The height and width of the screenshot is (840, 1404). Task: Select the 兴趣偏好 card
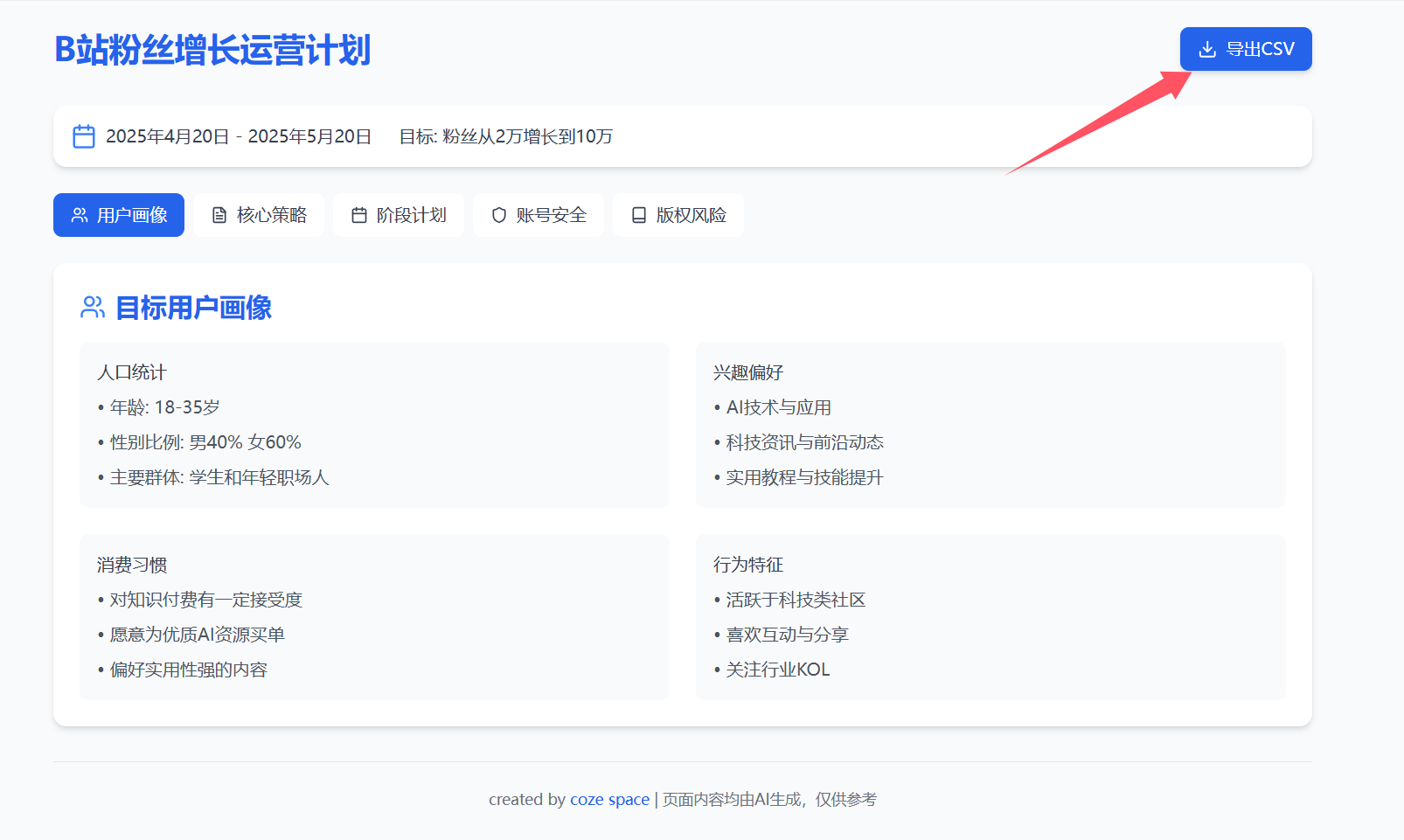pos(990,425)
